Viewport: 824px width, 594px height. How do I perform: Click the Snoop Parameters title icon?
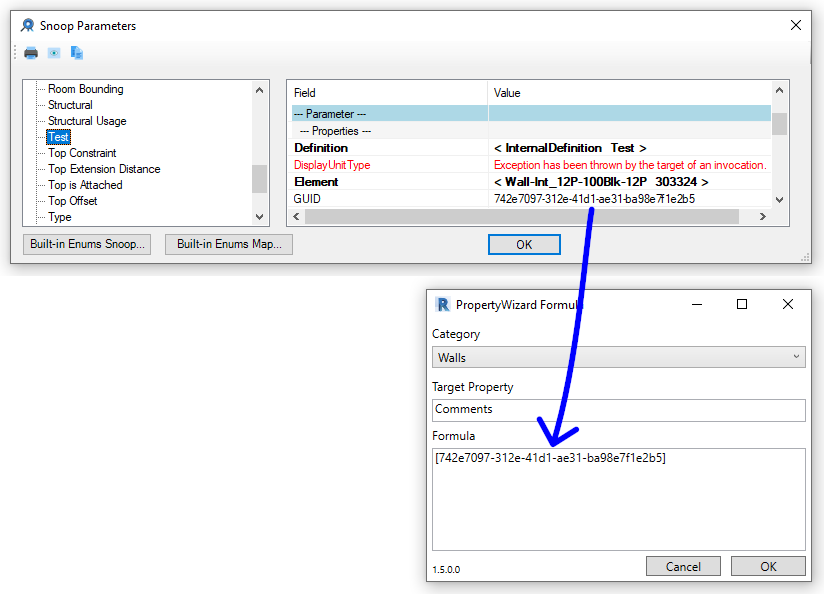pos(27,26)
